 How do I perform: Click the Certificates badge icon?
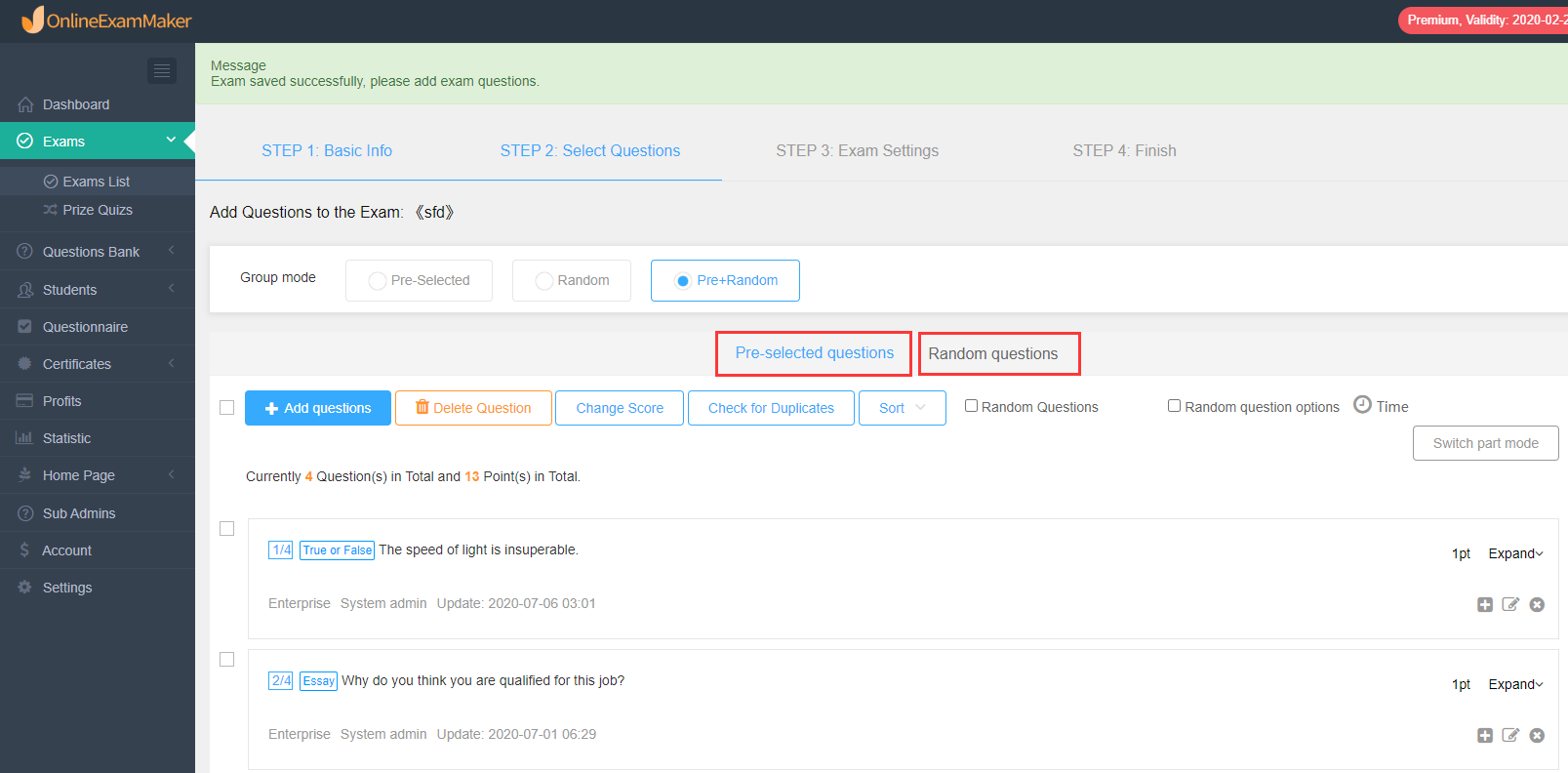pyautogui.click(x=25, y=364)
